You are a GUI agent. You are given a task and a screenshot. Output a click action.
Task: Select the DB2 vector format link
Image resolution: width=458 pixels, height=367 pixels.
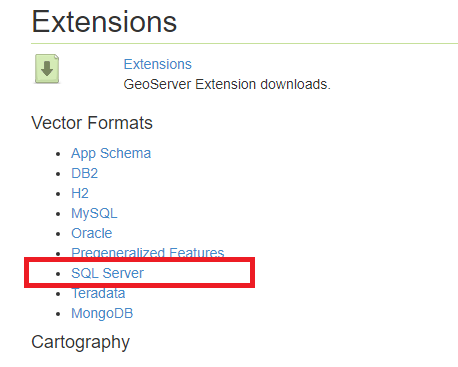[x=85, y=173]
